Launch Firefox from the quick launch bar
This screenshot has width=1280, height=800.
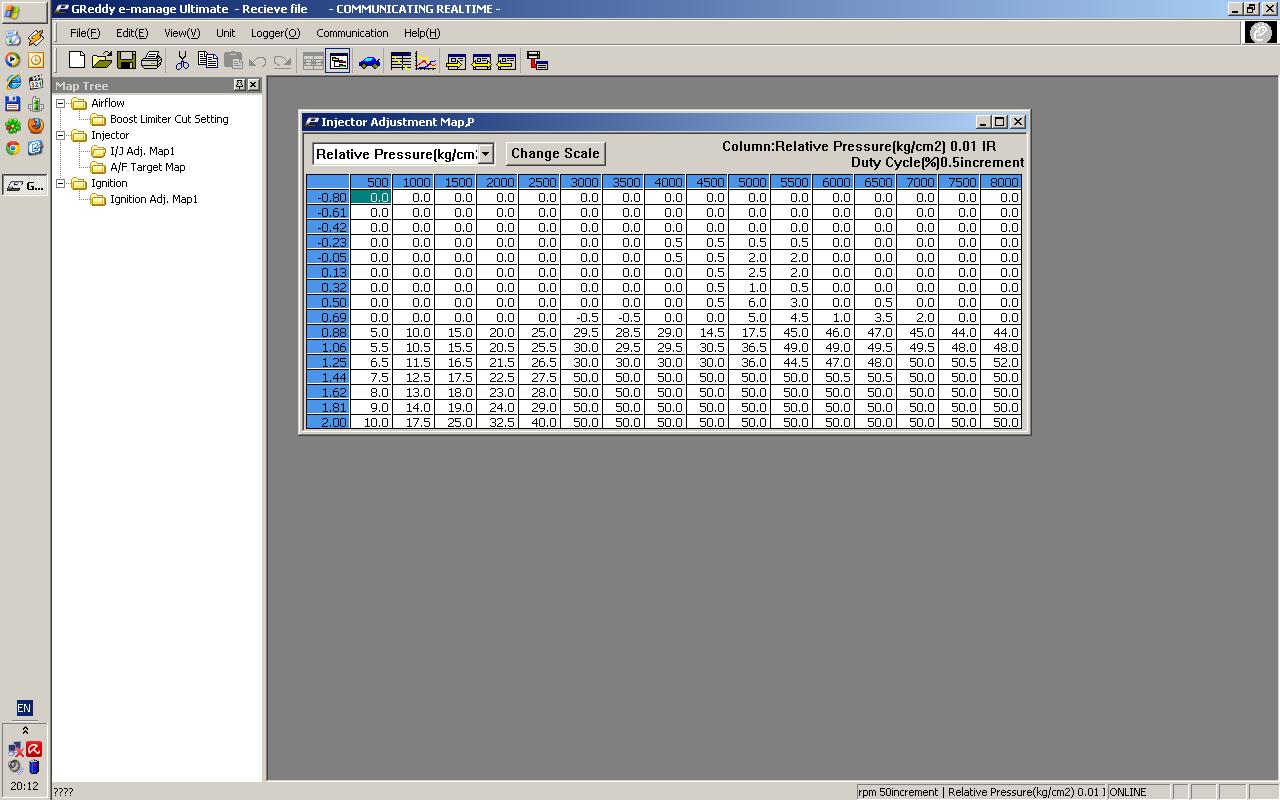click(x=35, y=125)
